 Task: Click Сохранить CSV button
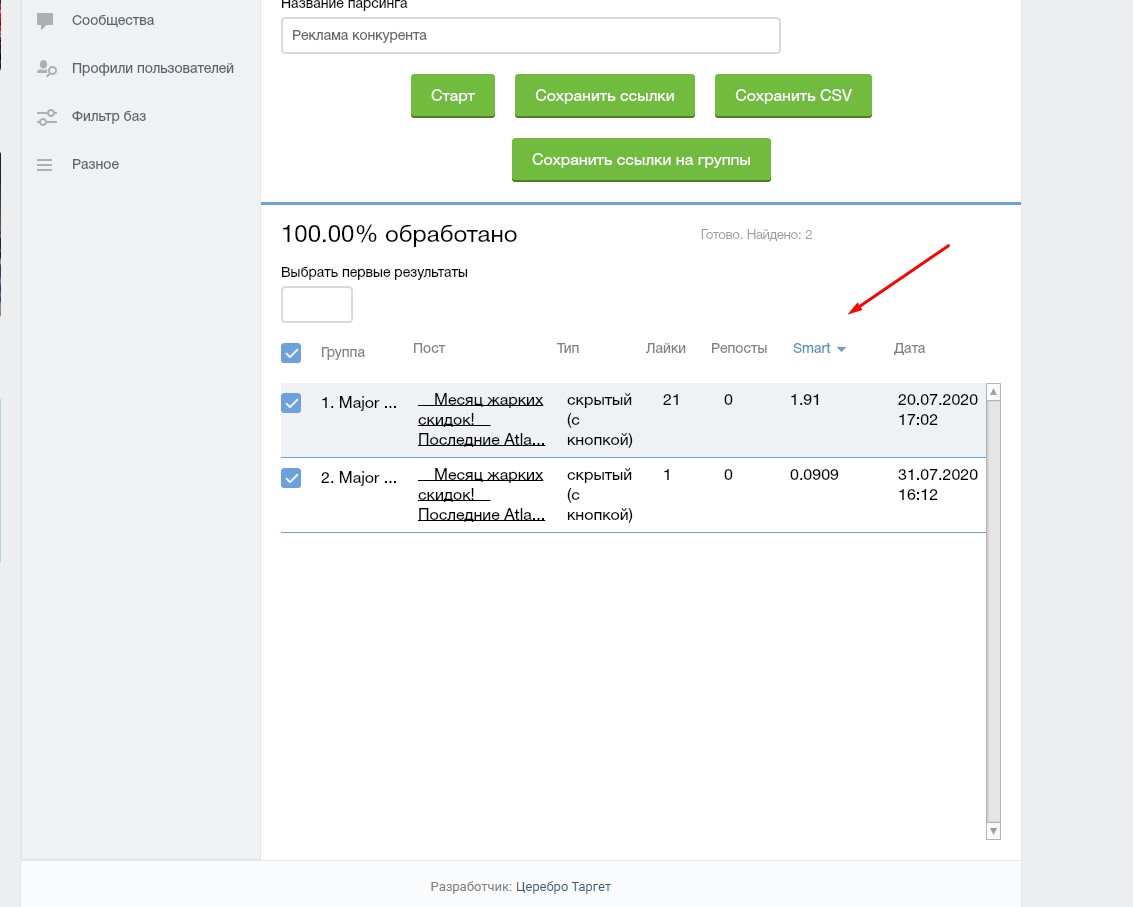(793, 96)
